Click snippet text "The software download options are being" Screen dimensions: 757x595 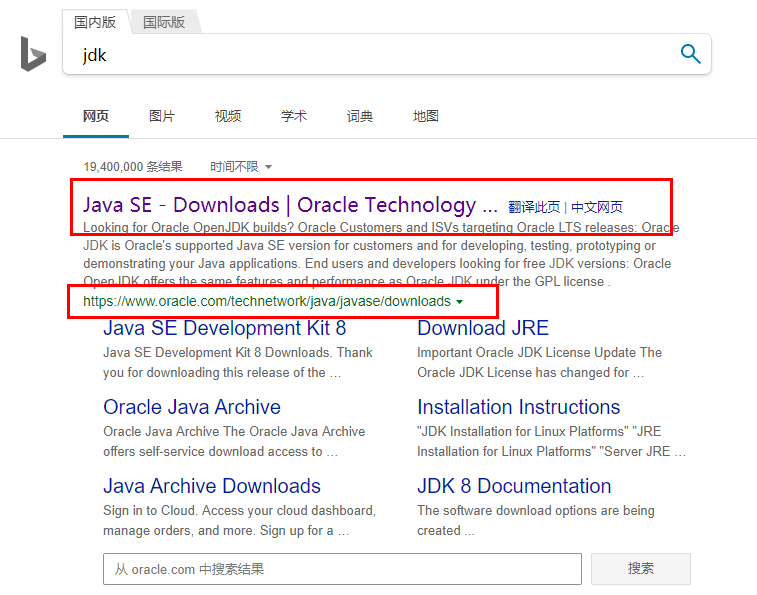(x=536, y=510)
